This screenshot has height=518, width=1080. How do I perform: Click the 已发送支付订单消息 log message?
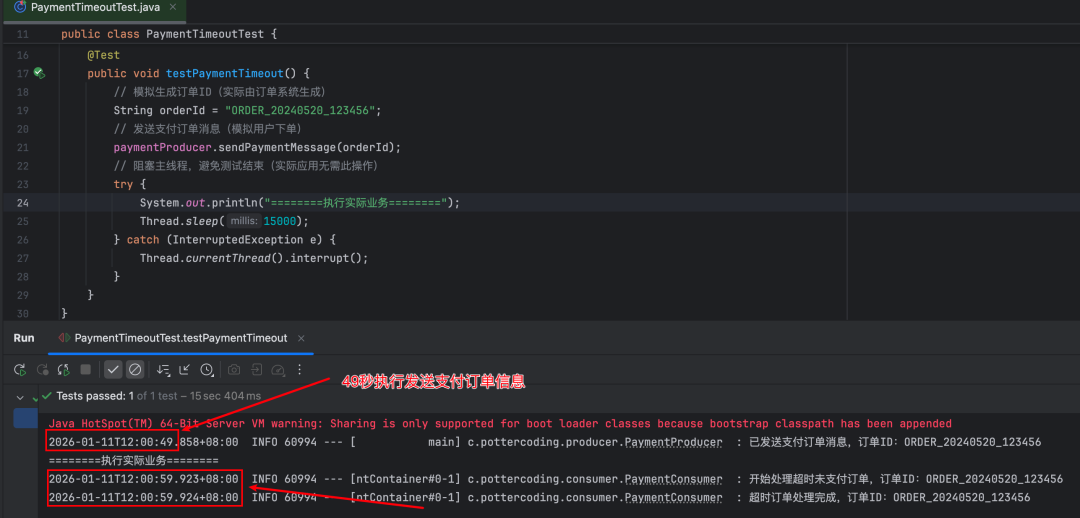click(895, 442)
